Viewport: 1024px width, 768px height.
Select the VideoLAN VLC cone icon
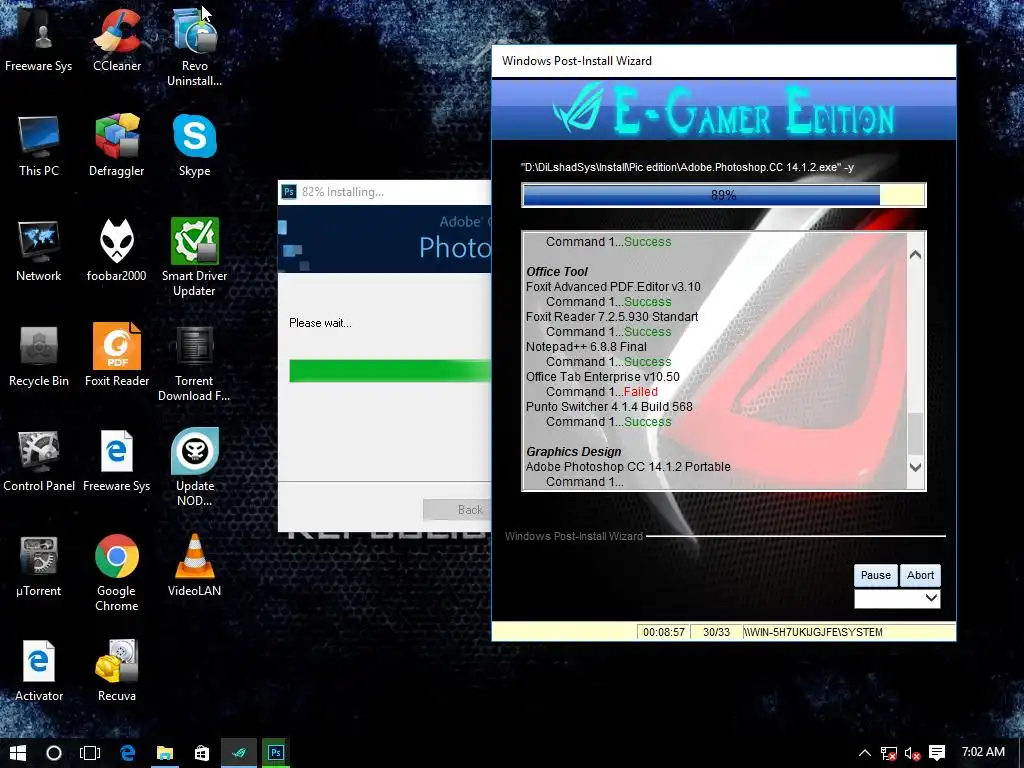pyautogui.click(x=194, y=565)
